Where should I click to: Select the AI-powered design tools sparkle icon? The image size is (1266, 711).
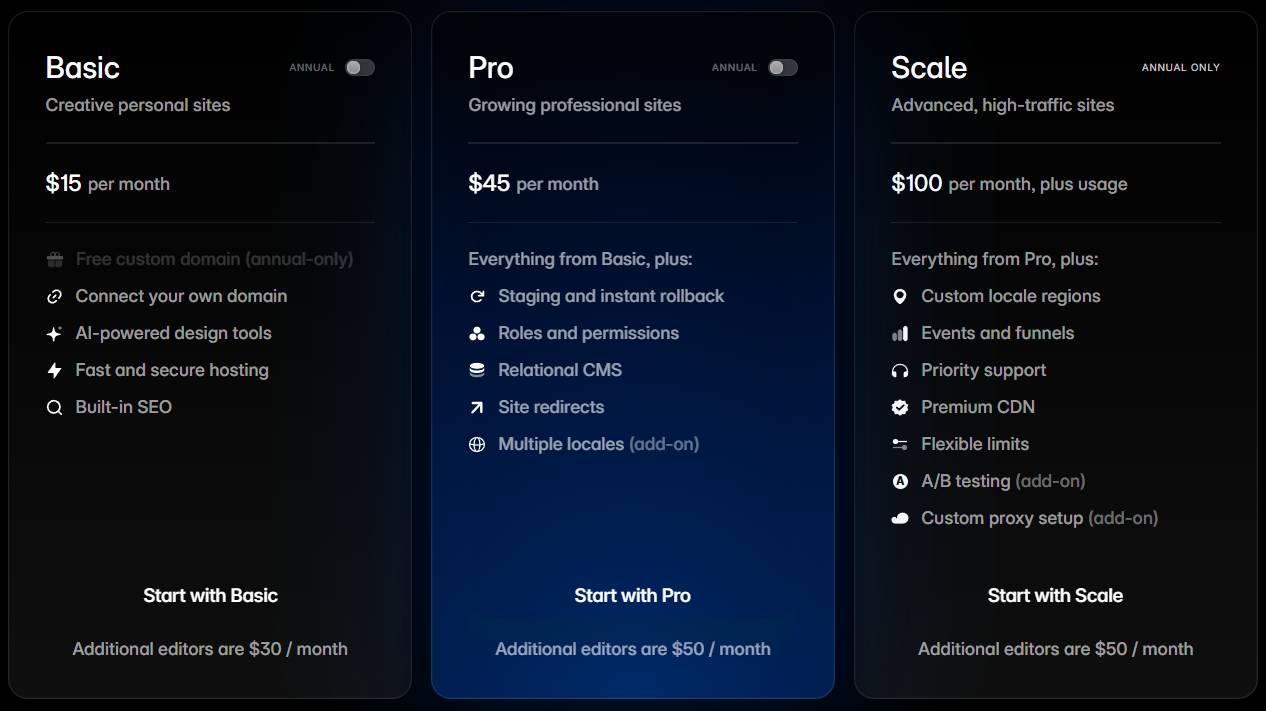(54, 333)
